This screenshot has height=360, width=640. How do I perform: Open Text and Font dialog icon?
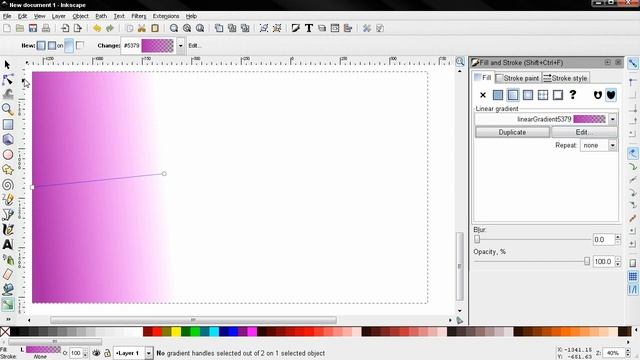point(309,28)
